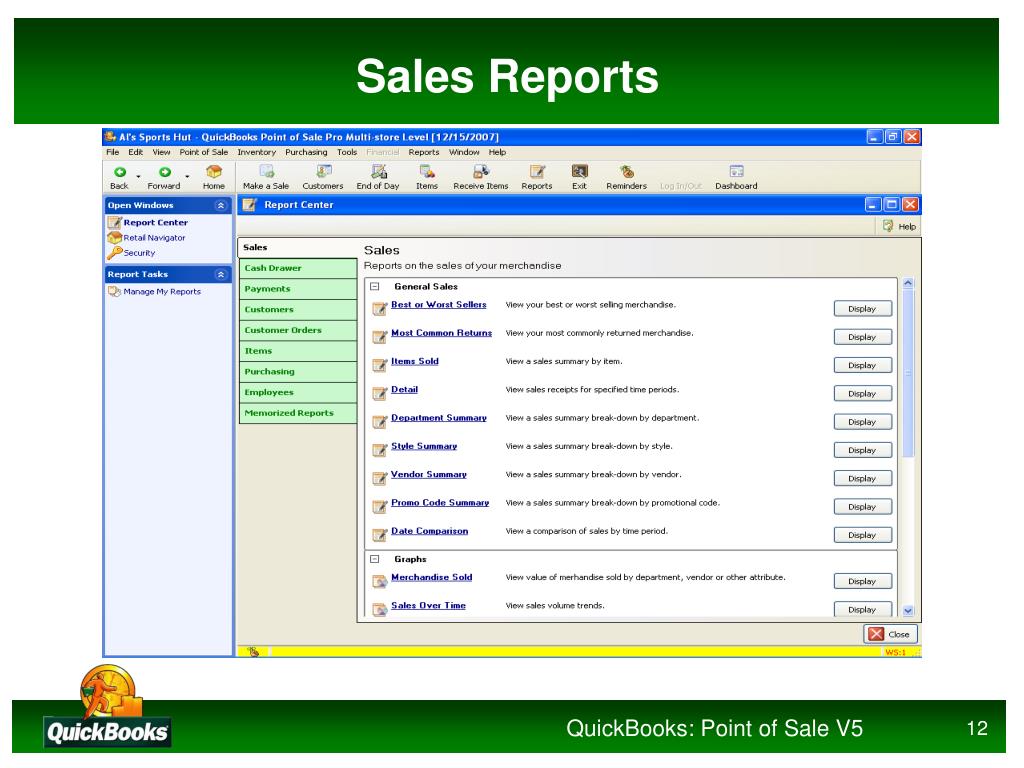The image size is (1024, 768).
Task: Select Security in Open Windows list
Action: (139, 253)
